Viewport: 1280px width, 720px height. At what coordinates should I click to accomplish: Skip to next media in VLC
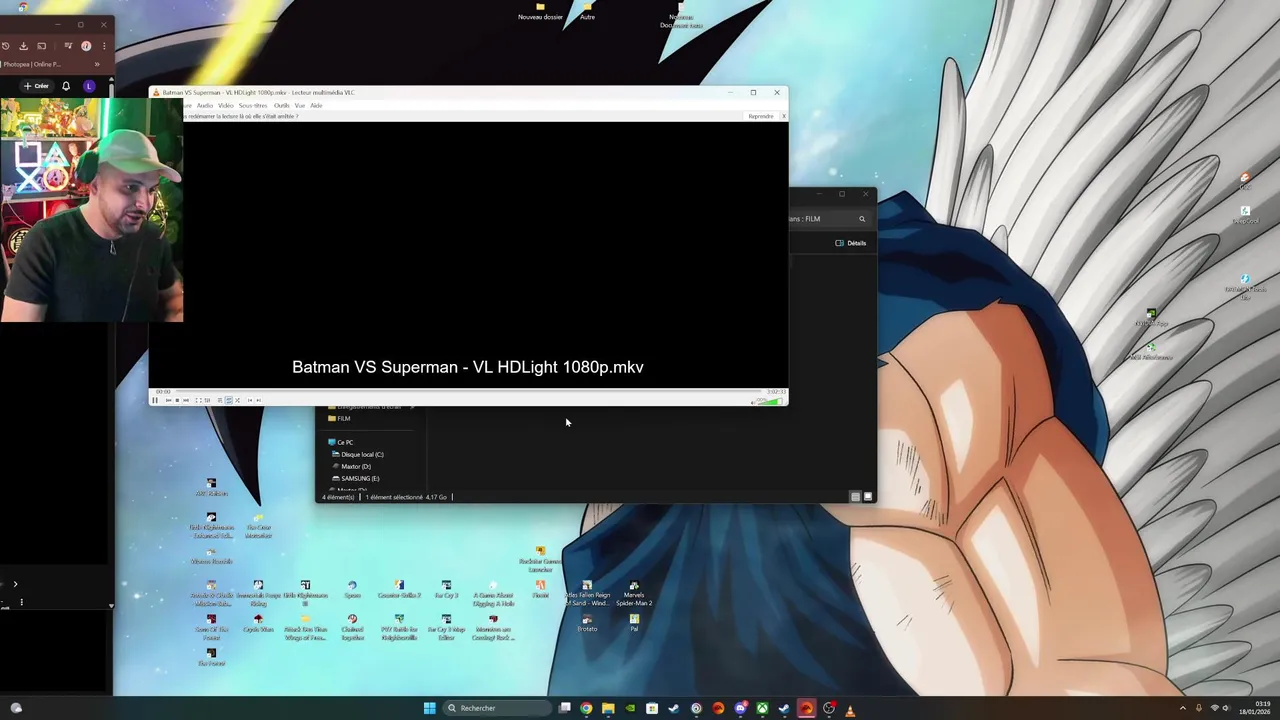(x=186, y=400)
